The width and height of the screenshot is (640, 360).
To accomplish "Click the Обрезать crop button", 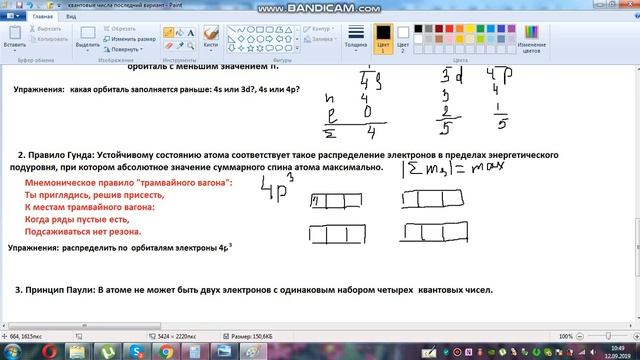I will (x=119, y=29).
